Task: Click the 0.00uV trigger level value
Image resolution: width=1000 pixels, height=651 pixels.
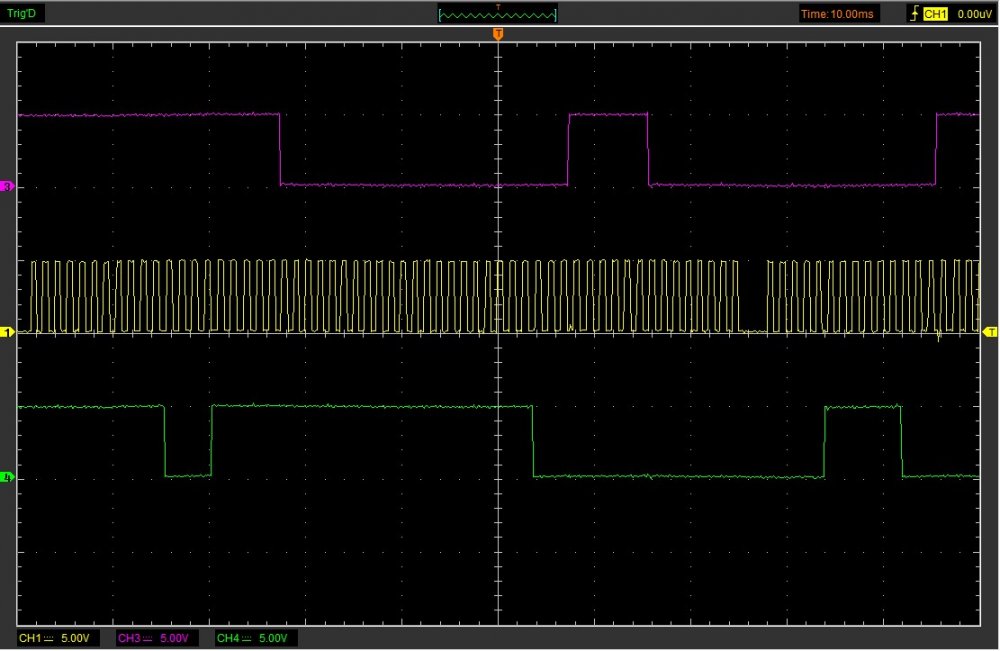Action: tap(973, 14)
